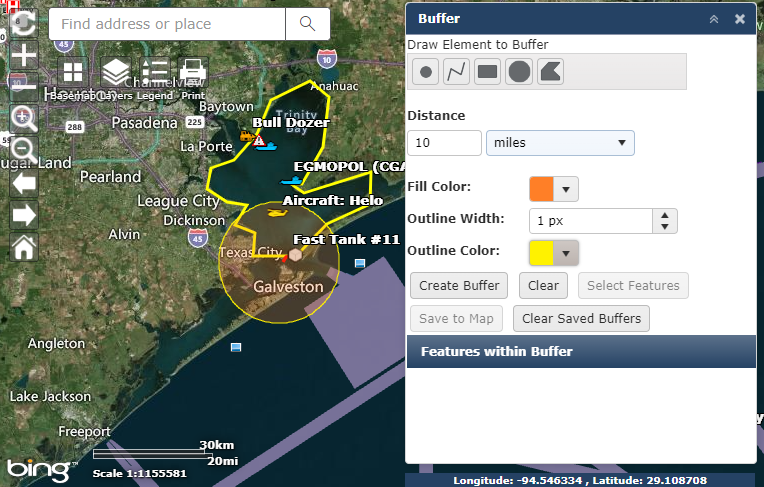This screenshot has height=487, width=764.
Task: Click the orange Fill Color swatch
Action: 541,189
